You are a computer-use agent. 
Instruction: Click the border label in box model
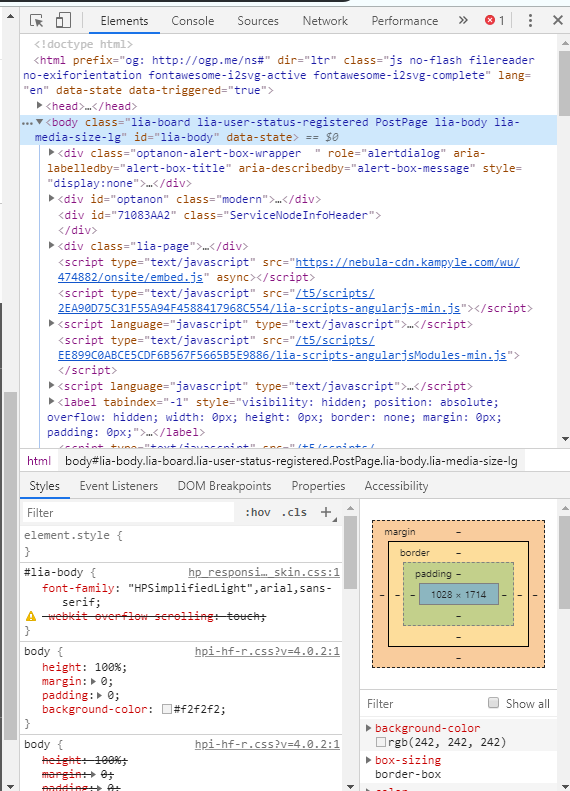(415, 552)
